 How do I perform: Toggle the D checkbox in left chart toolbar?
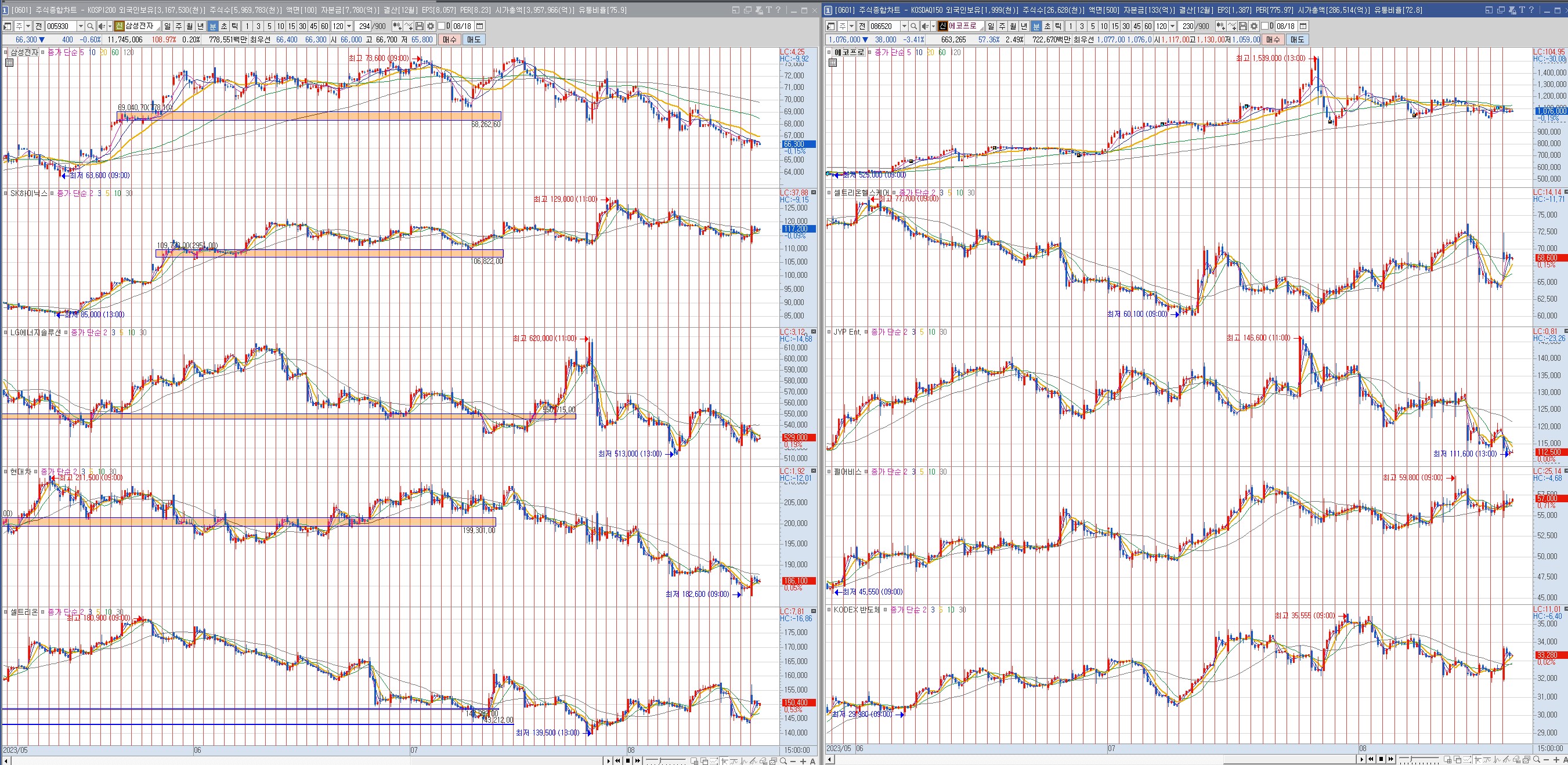tap(442, 26)
